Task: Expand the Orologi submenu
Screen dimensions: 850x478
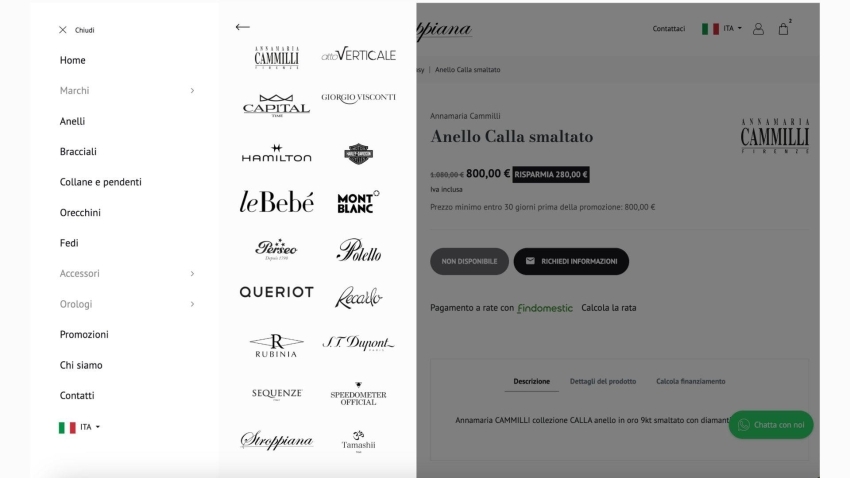Action: tap(127, 304)
